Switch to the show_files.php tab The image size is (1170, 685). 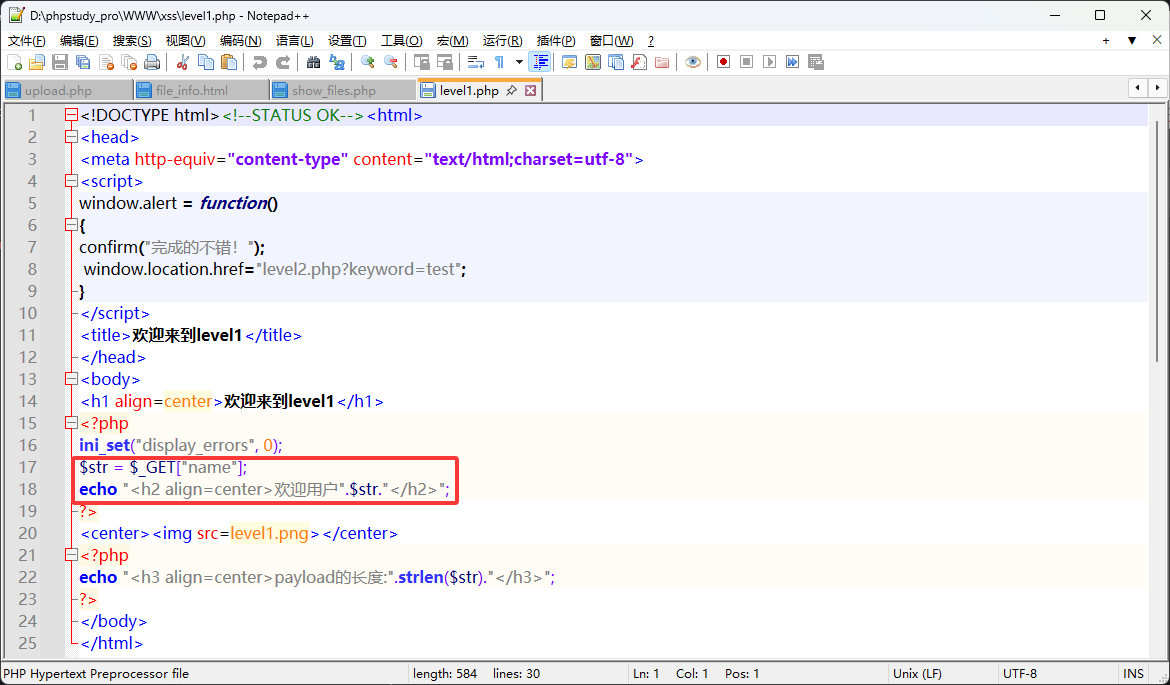pyautogui.click(x=343, y=90)
